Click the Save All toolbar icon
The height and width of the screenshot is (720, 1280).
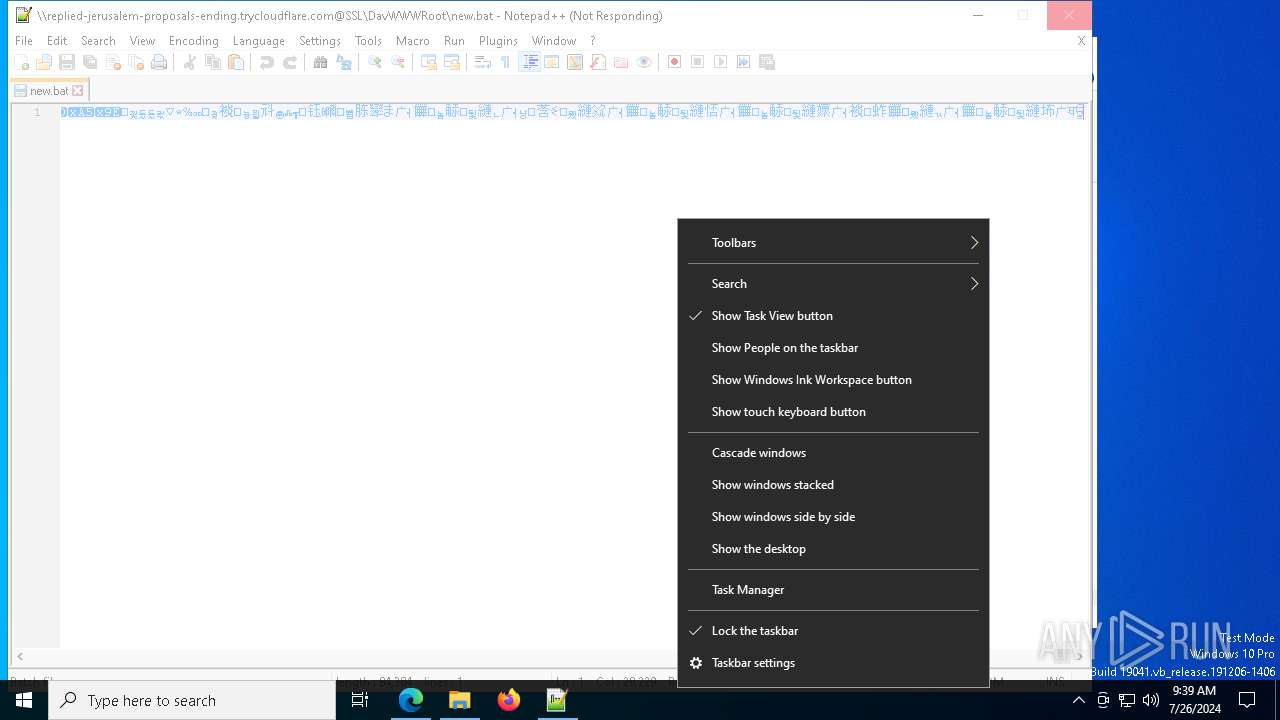coord(90,62)
